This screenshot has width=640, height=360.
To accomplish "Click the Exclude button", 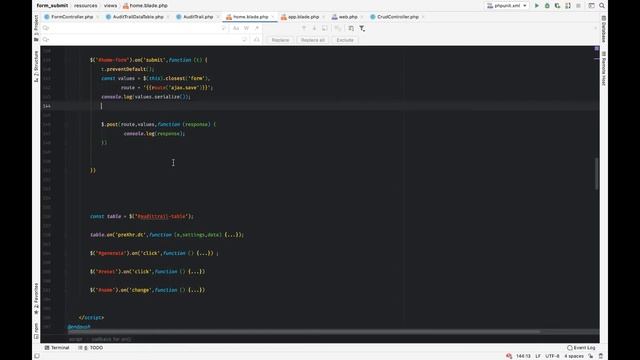I will click(x=345, y=40).
